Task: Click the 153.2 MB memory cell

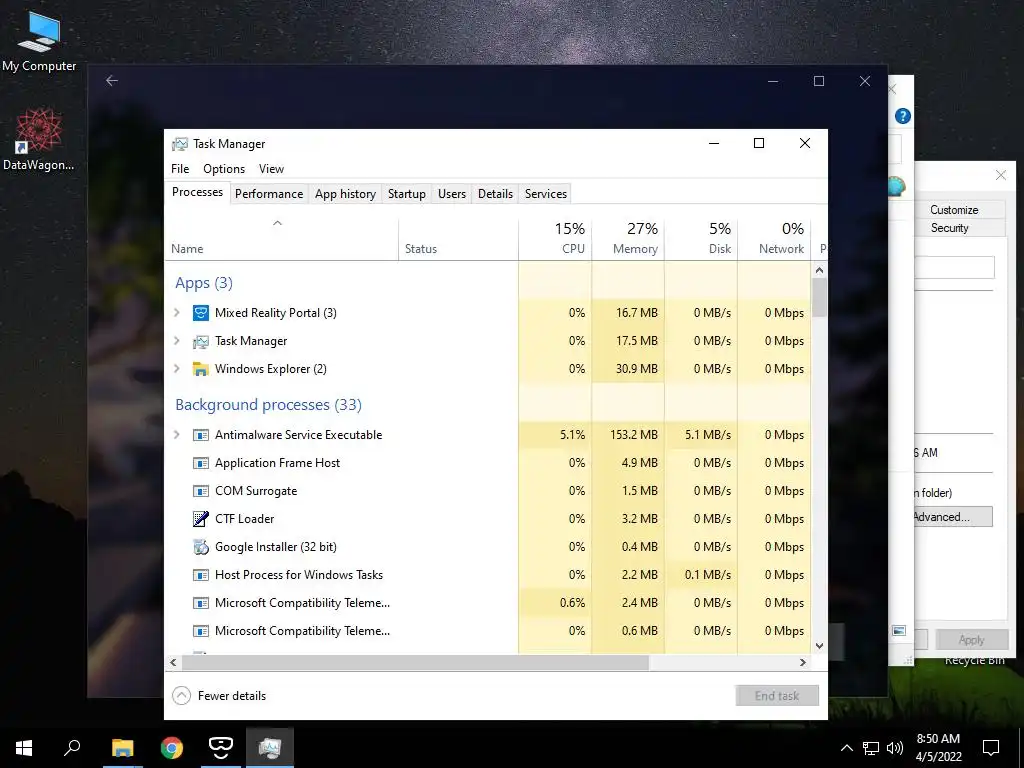Action: pyautogui.click(x=628, y=435)
